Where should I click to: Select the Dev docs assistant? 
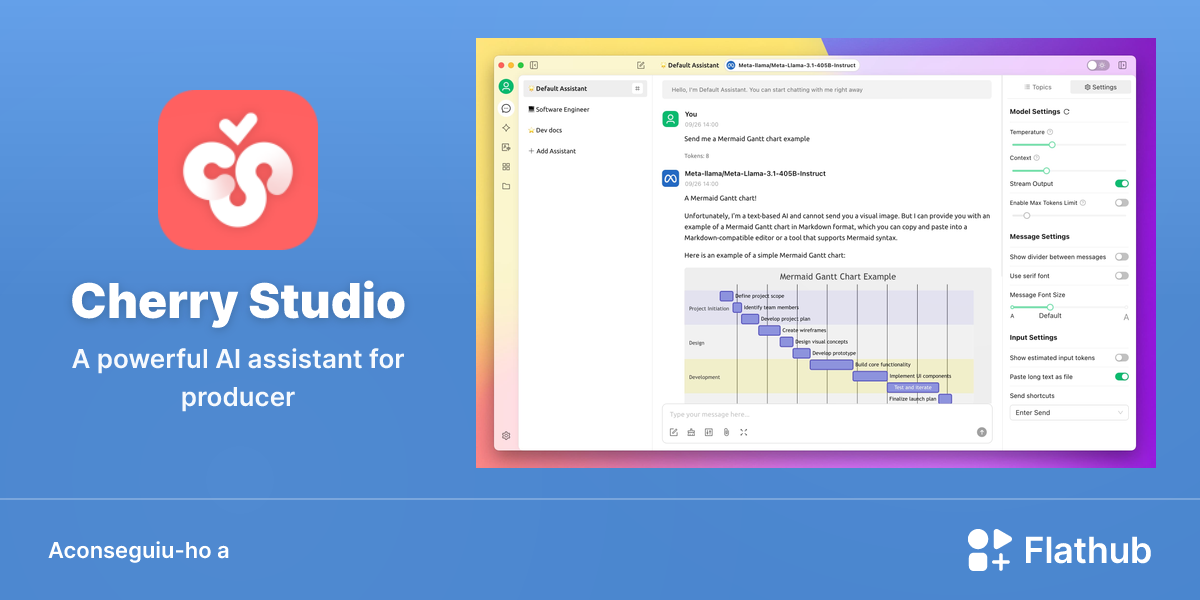585,130
